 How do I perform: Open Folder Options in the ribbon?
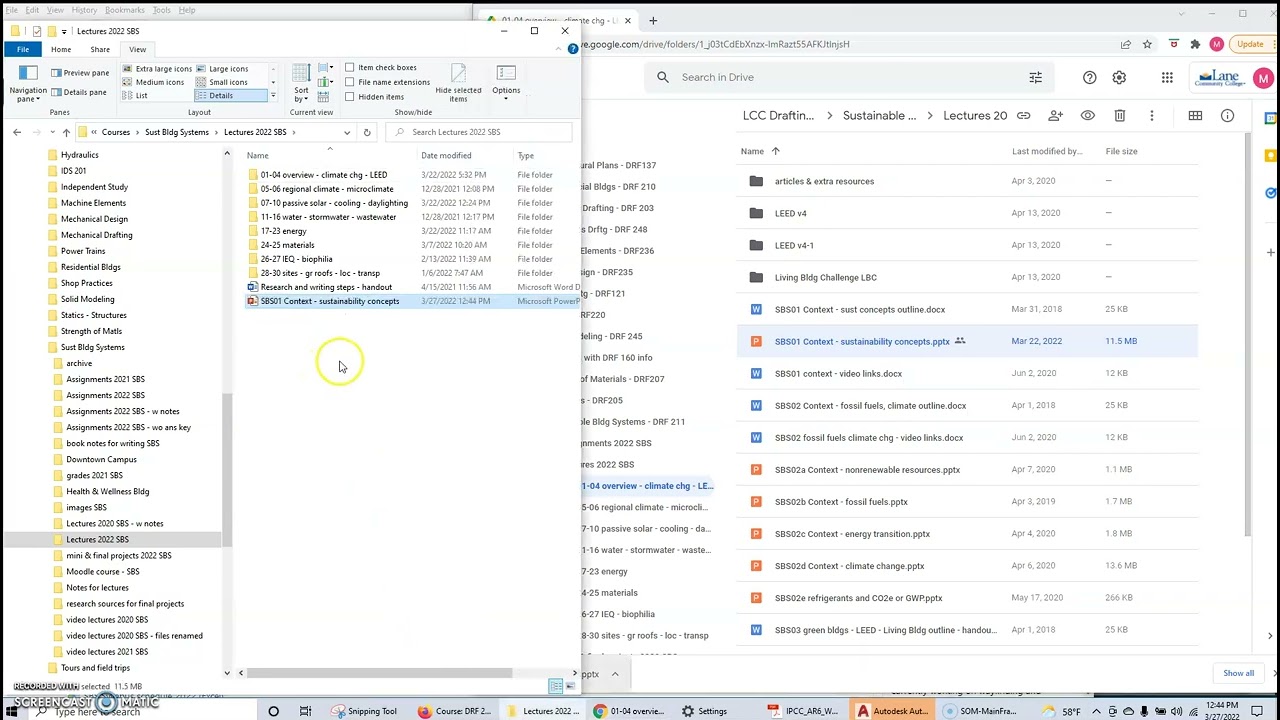(x=506, y=84)
